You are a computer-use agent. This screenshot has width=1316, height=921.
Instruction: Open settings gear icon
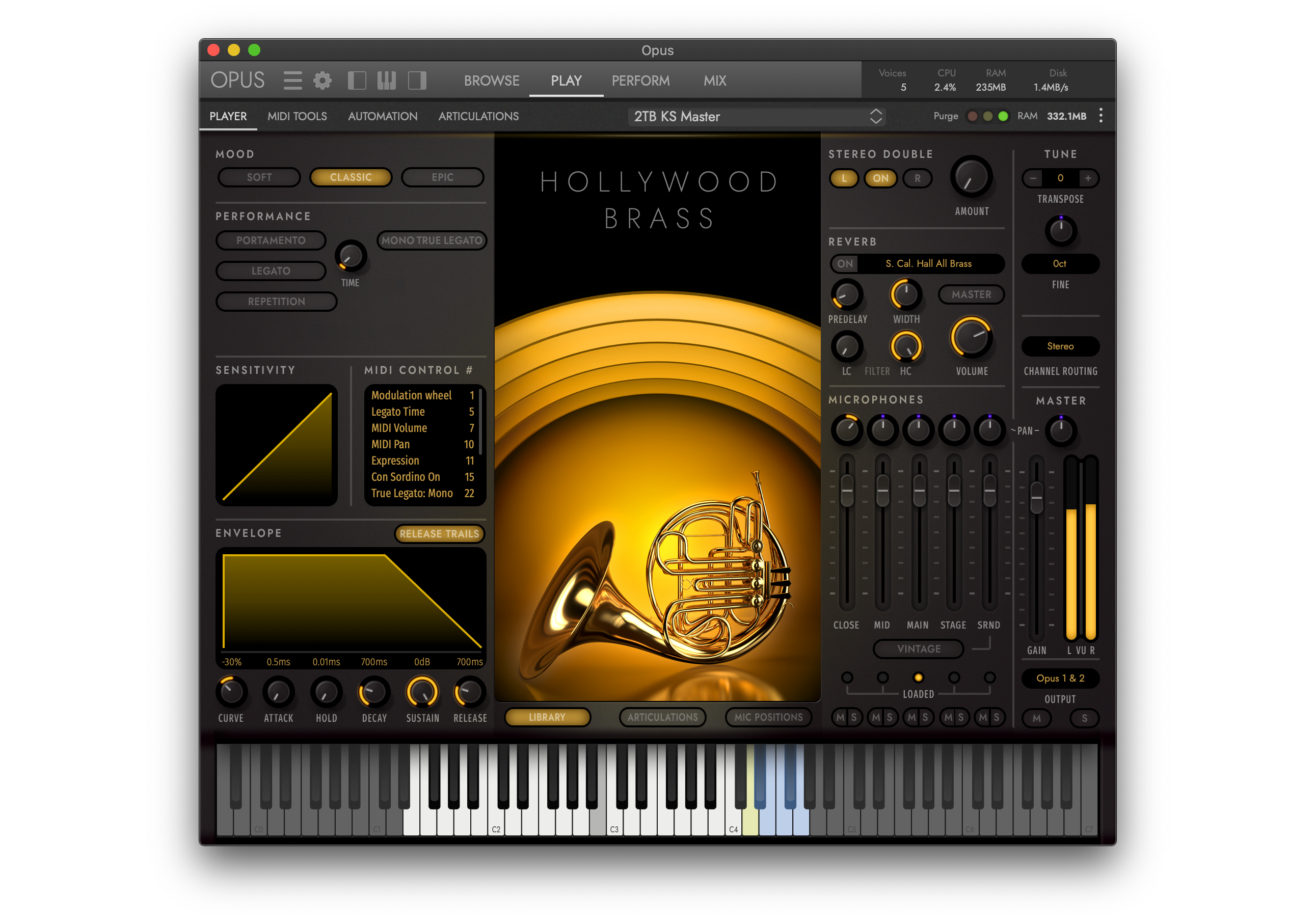[322, 80]
